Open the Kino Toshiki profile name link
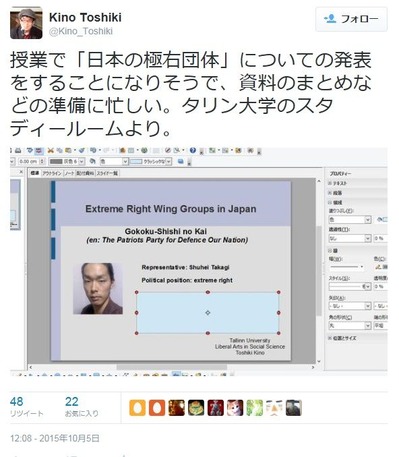399x457 pixels. click(85, 17)
